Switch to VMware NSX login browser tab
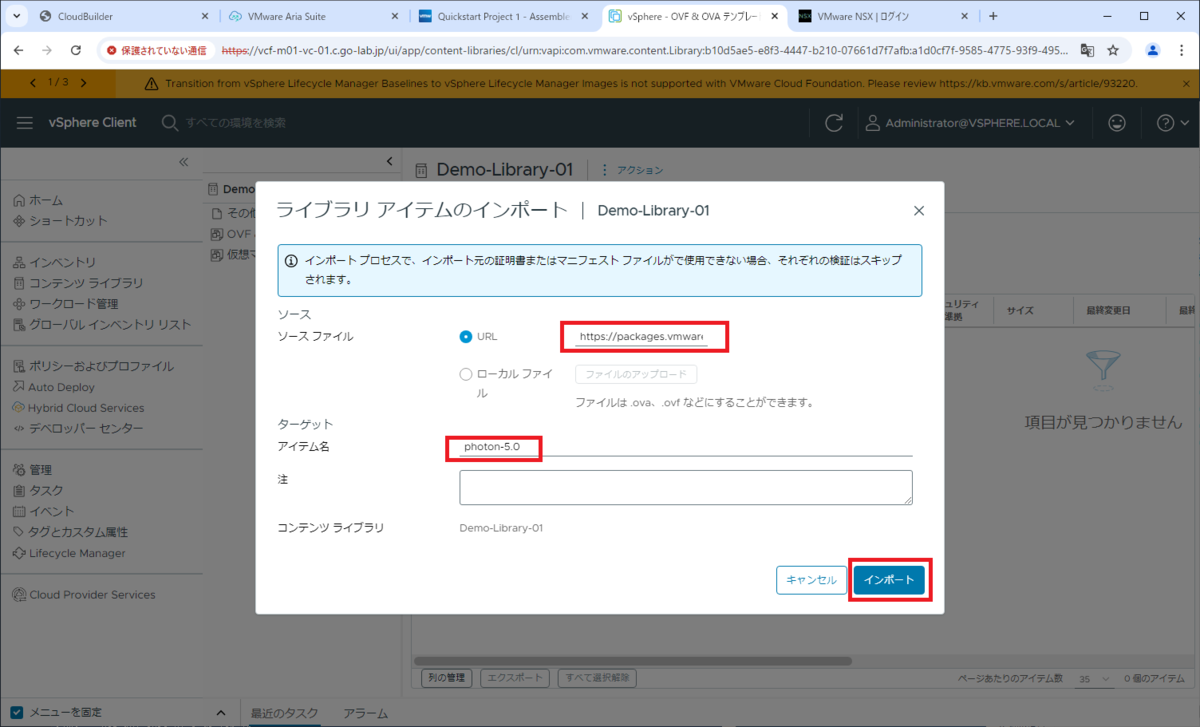This screenshot has width=1200, height=727. pyautogui.click(x=884, y=16)
